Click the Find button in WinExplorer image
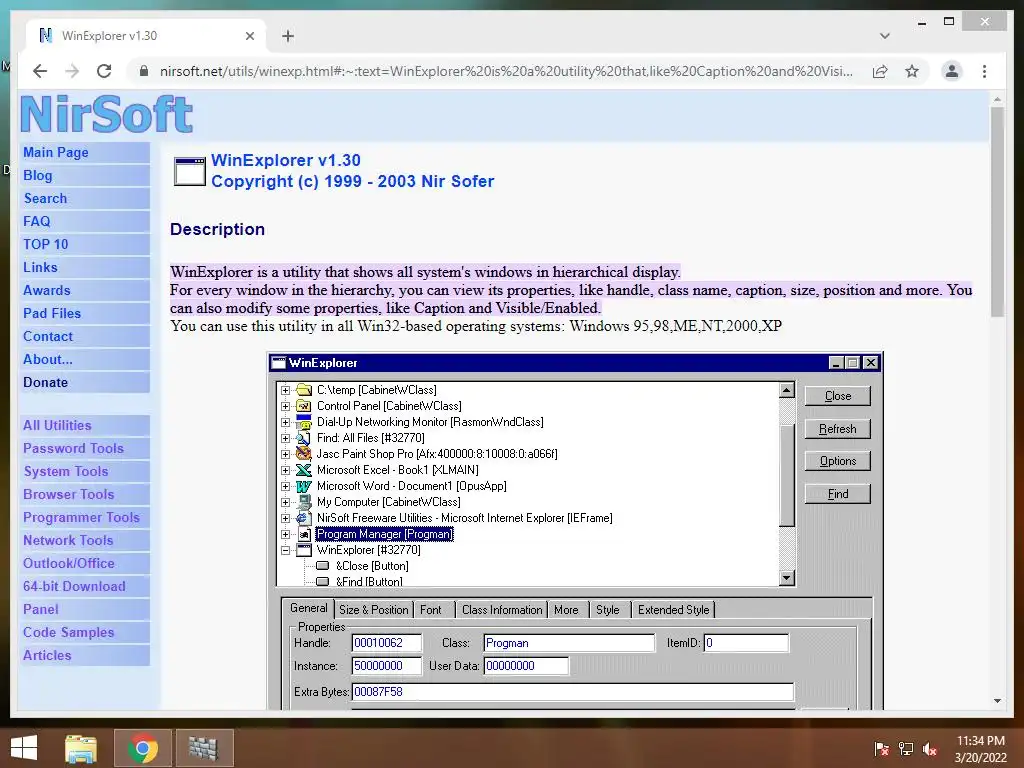Screen dimensions: 1024x768 (x=838, y=494)
